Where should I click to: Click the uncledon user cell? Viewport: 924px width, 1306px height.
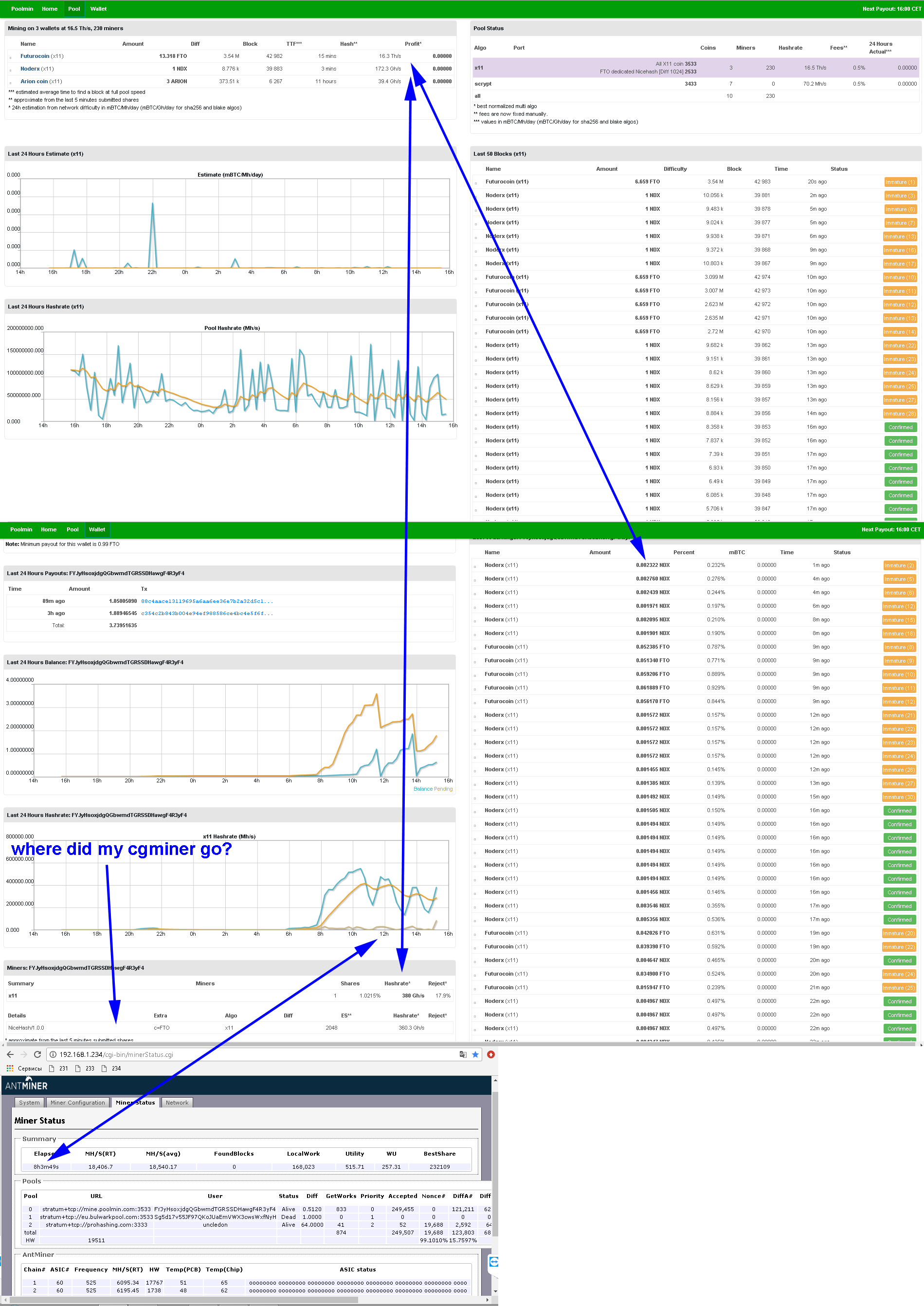point(215,1225)
